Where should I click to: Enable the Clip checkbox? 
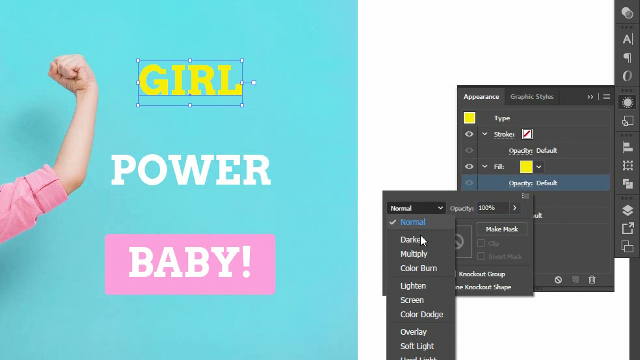[481, 243]
